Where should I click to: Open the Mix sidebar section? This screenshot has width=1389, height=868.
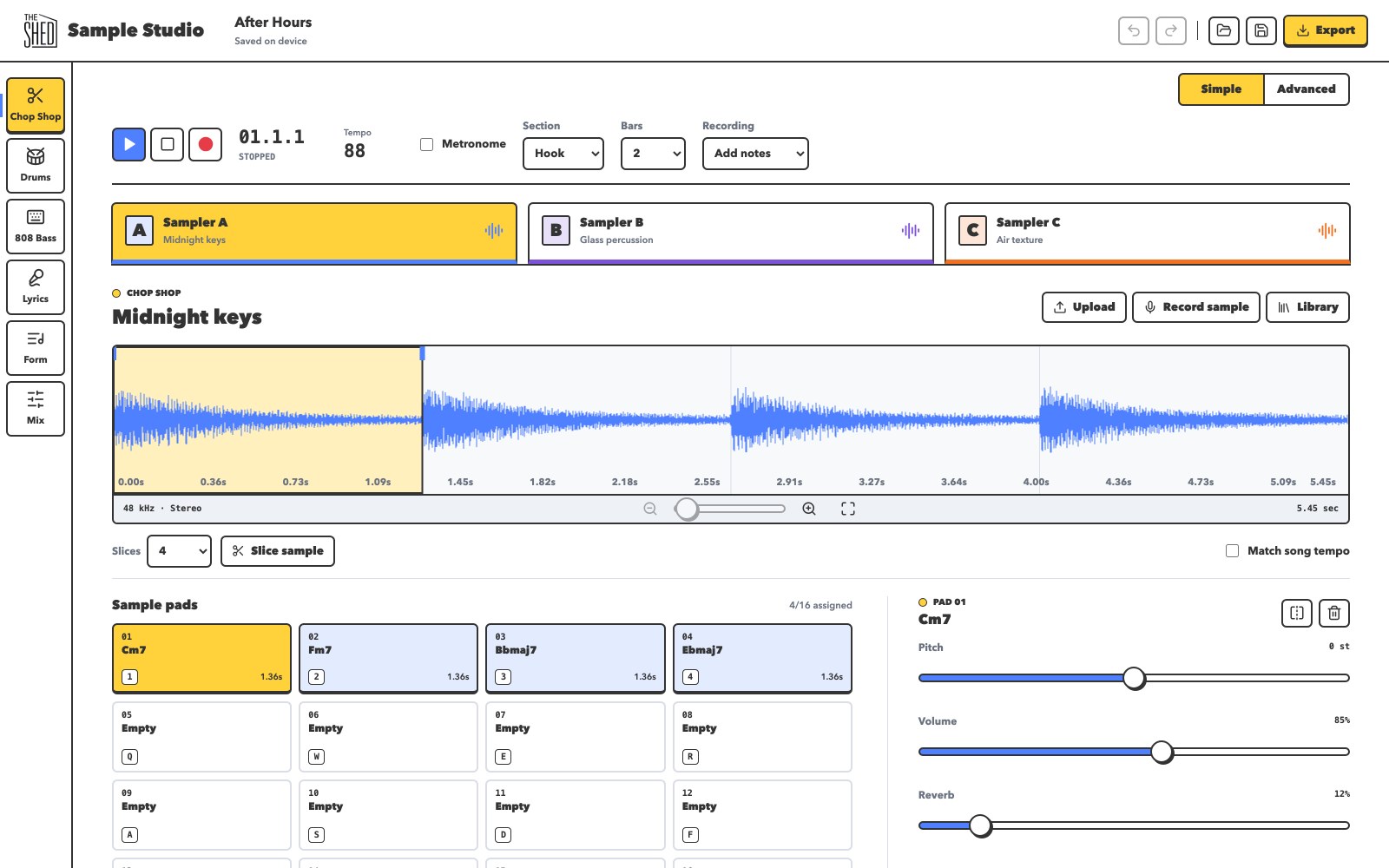[x=36, y=409]
